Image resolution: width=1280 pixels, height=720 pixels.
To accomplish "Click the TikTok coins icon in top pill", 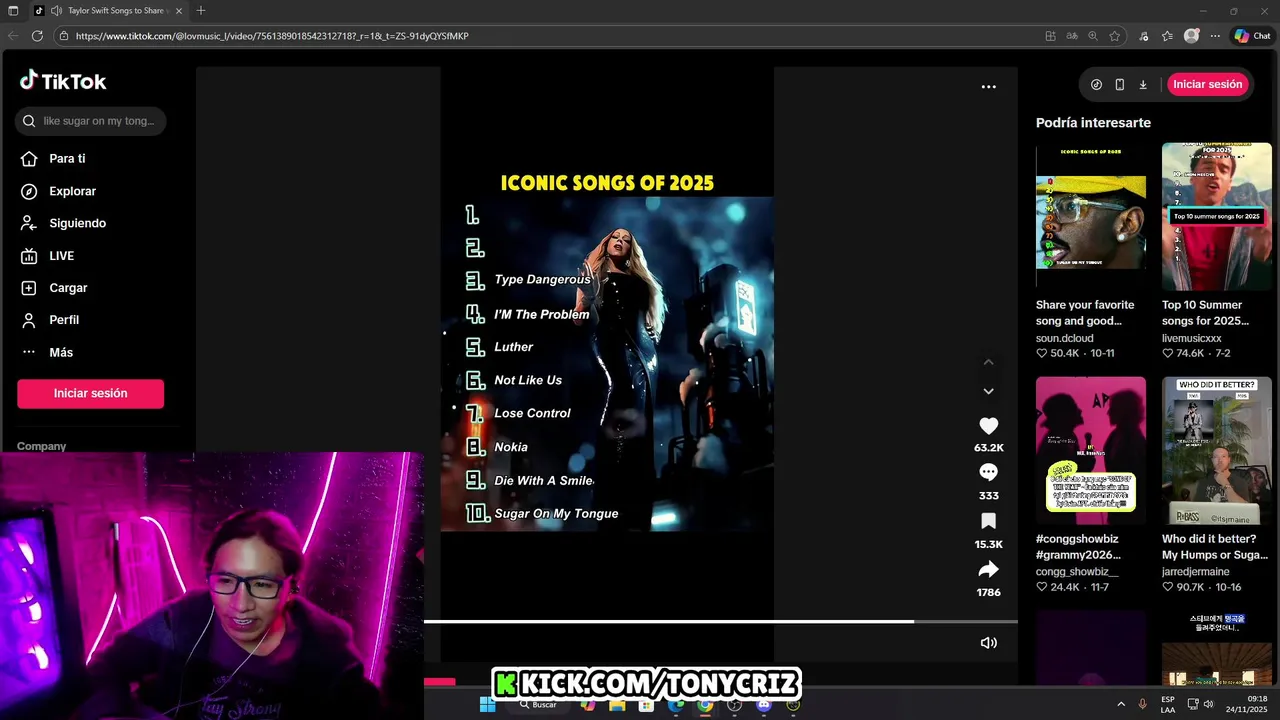I will [x=1096, y=85].
